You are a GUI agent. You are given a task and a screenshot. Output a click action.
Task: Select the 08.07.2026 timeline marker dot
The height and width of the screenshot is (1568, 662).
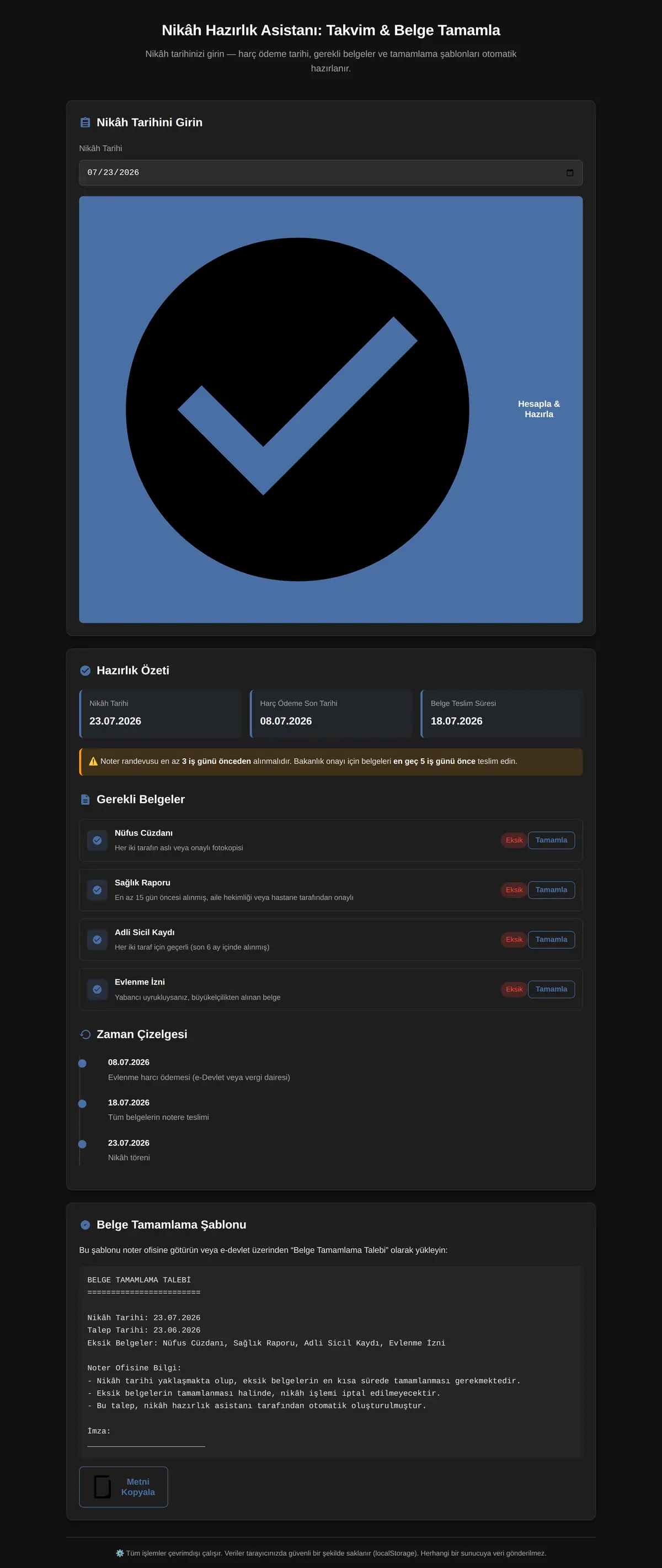coord(82,1064)
